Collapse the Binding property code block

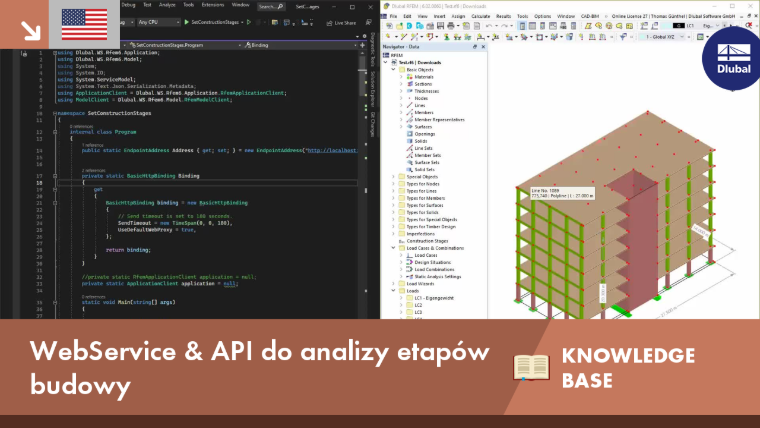point(55,176)
